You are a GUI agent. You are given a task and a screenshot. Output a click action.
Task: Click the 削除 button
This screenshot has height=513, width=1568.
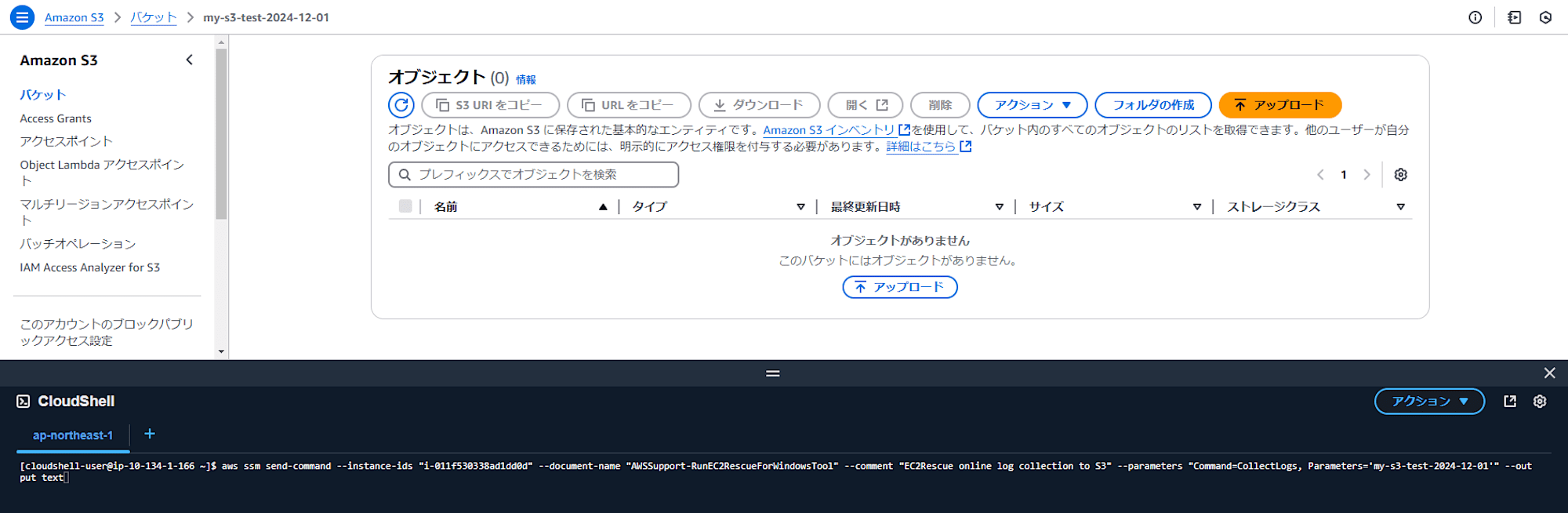point(940,105)
